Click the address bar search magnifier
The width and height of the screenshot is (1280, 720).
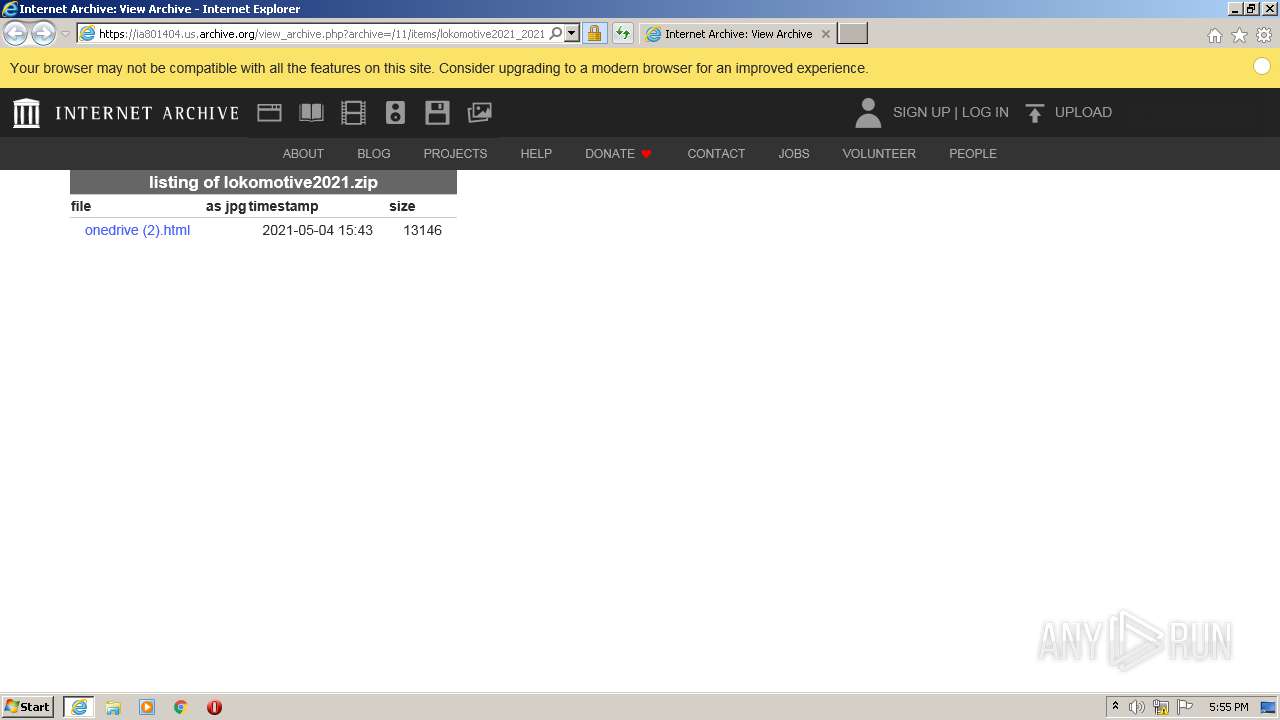click(x=556, y=34)
